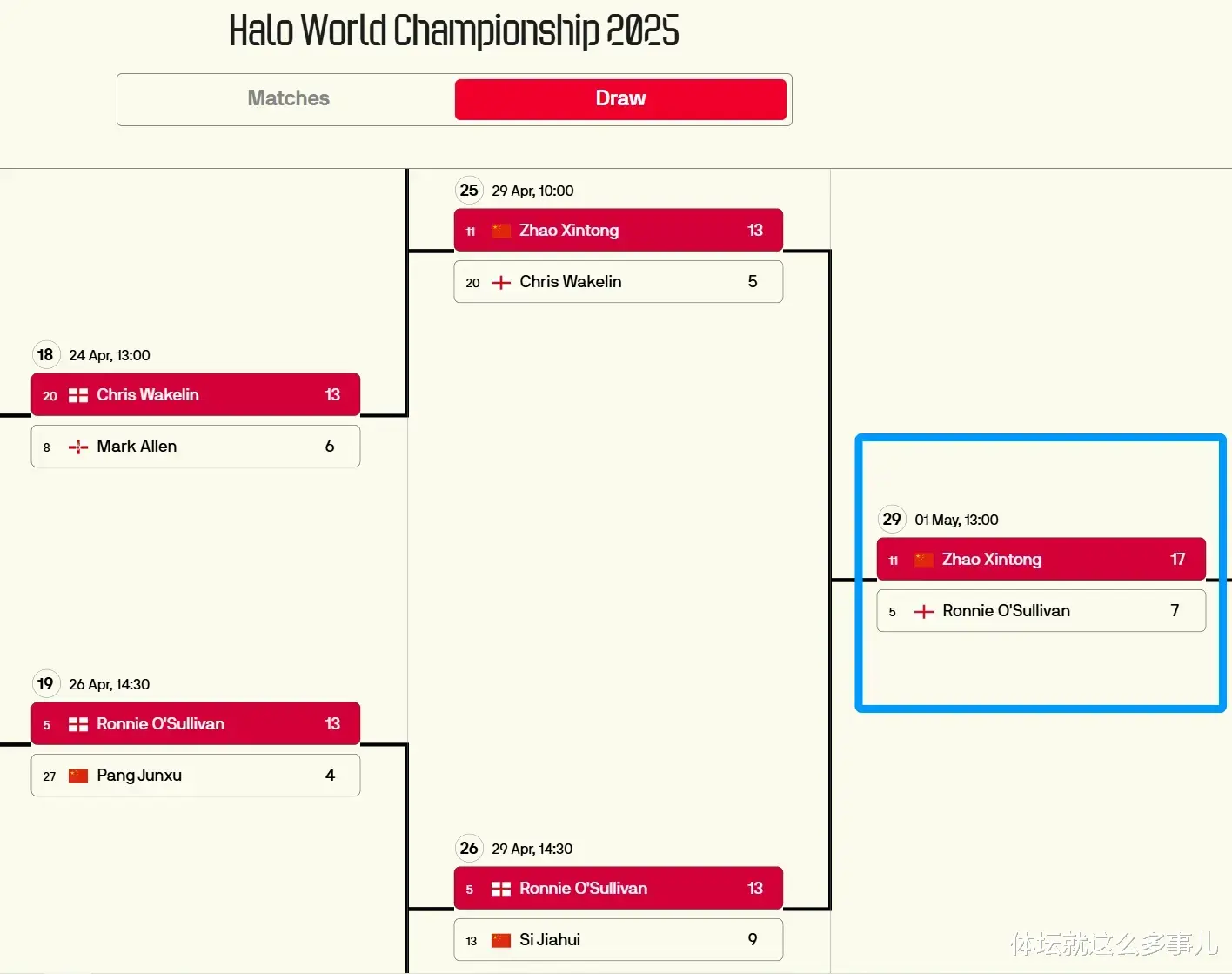1232x974 pixels.
Task: Select Mark Allen's player row
Action: (x=196, y=446)
